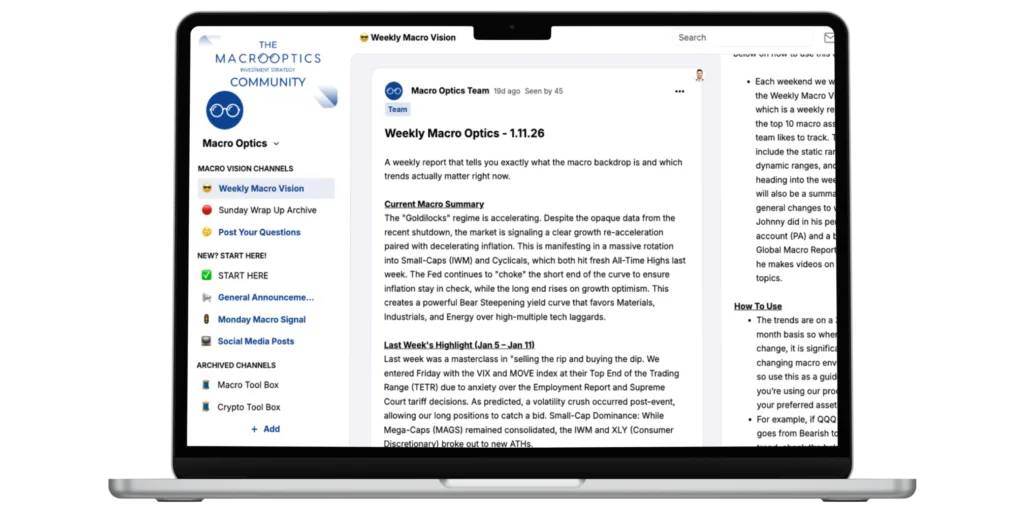Click the Add channel button
Screen dimensions: 1024x512
[x=265, y=429]
